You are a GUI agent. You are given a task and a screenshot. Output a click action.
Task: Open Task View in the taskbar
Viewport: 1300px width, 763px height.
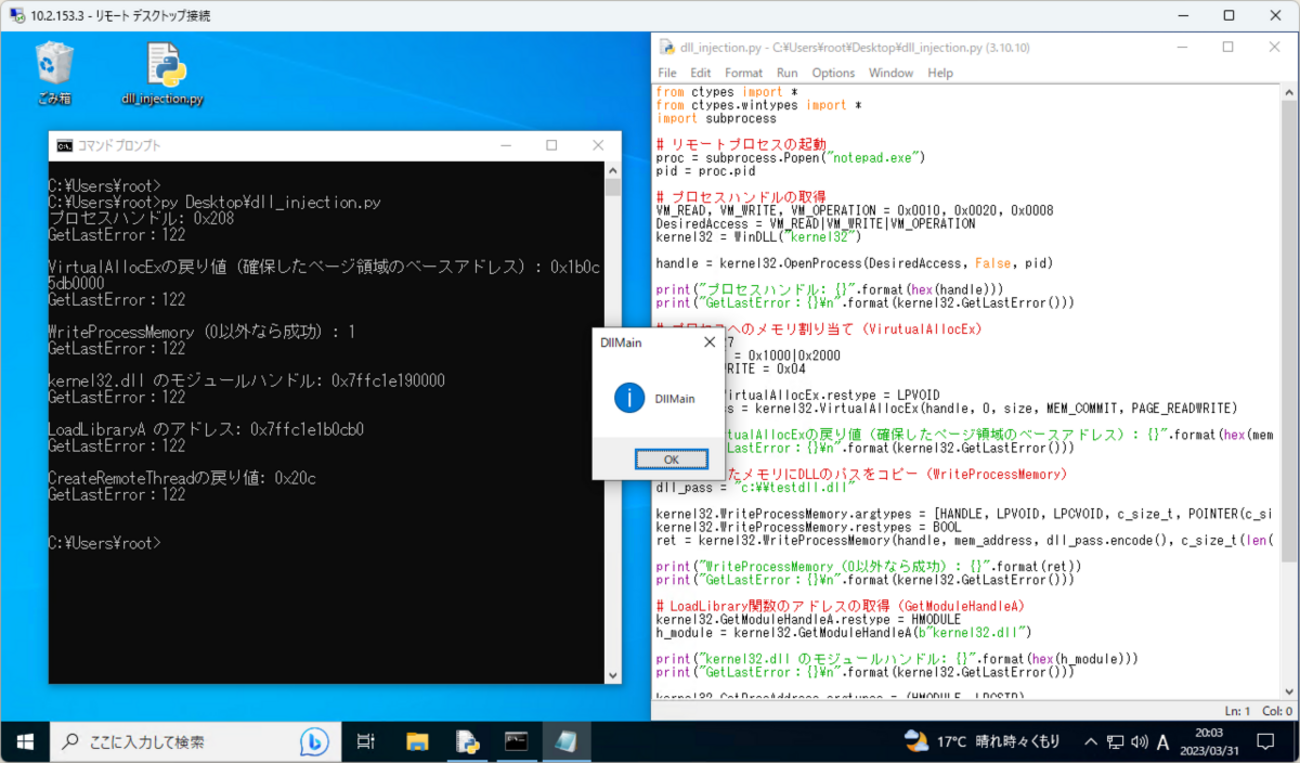[366, 742]
